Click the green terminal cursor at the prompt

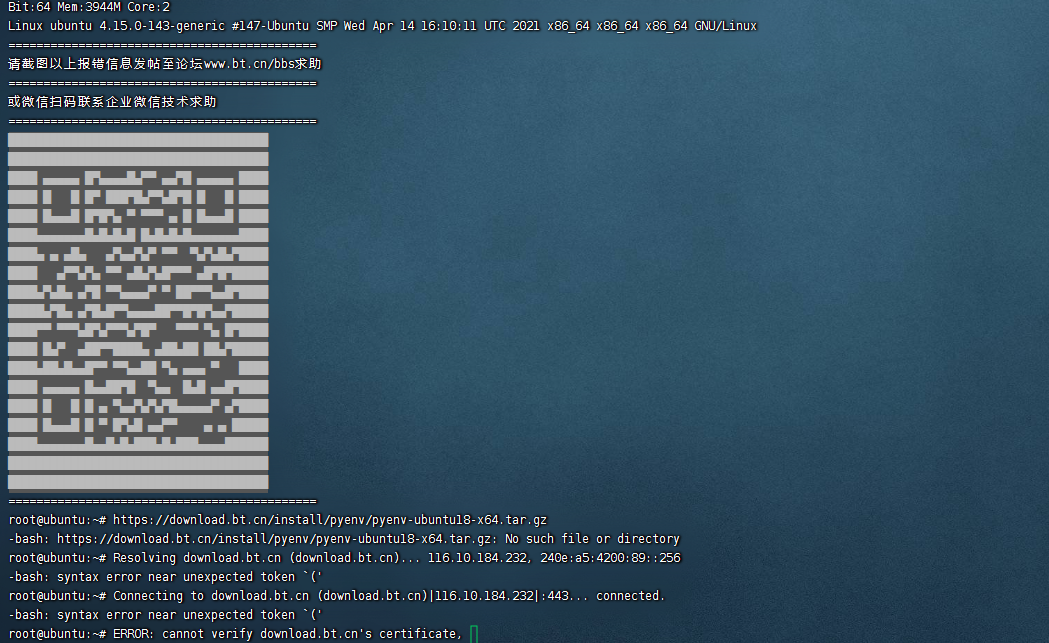[474, 634]
